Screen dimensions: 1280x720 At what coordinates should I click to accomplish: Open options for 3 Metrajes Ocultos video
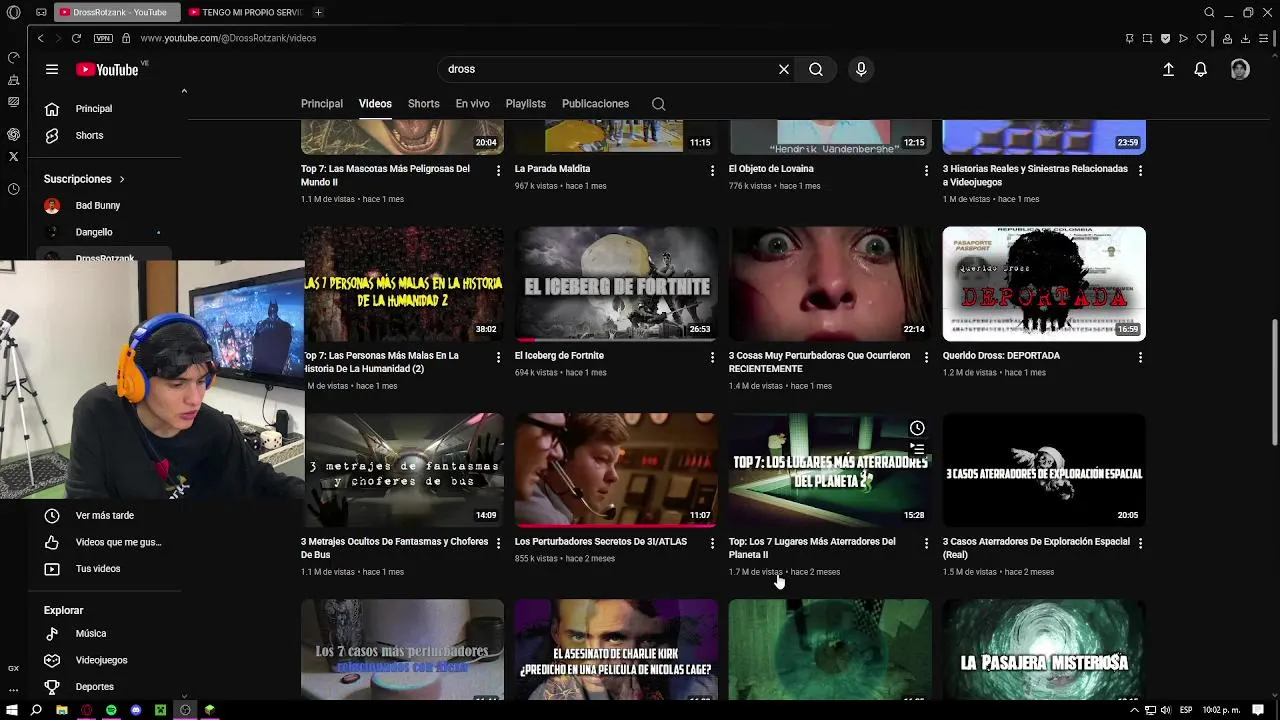point(498,543)
